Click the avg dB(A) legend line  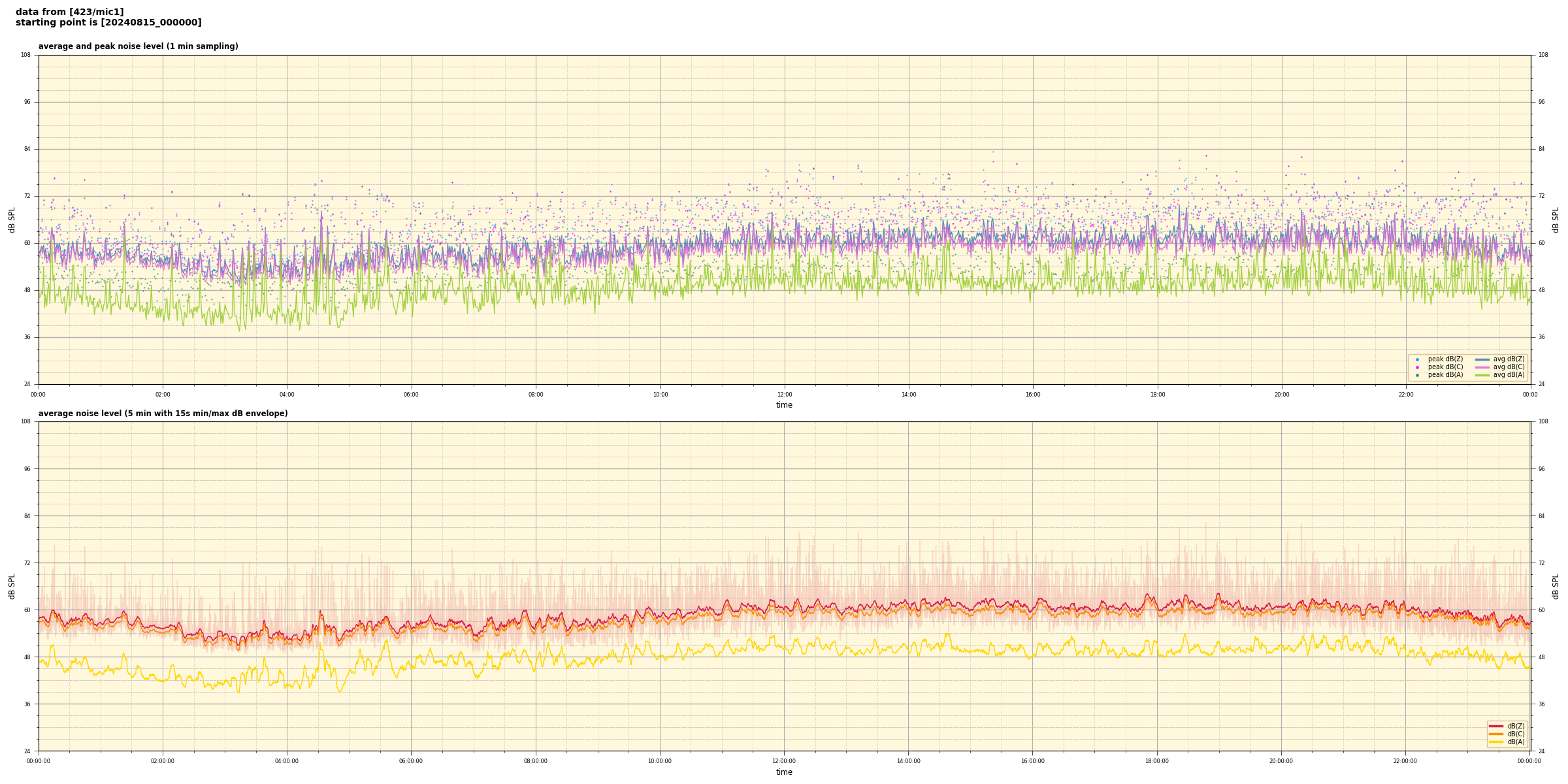1482,375
